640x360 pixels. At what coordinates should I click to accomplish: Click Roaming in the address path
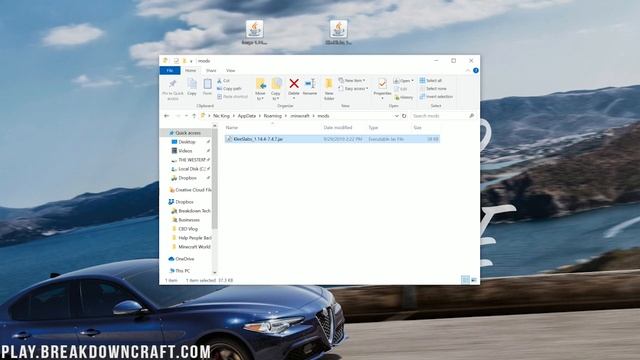pyautogui.click(x=272, y=116)
